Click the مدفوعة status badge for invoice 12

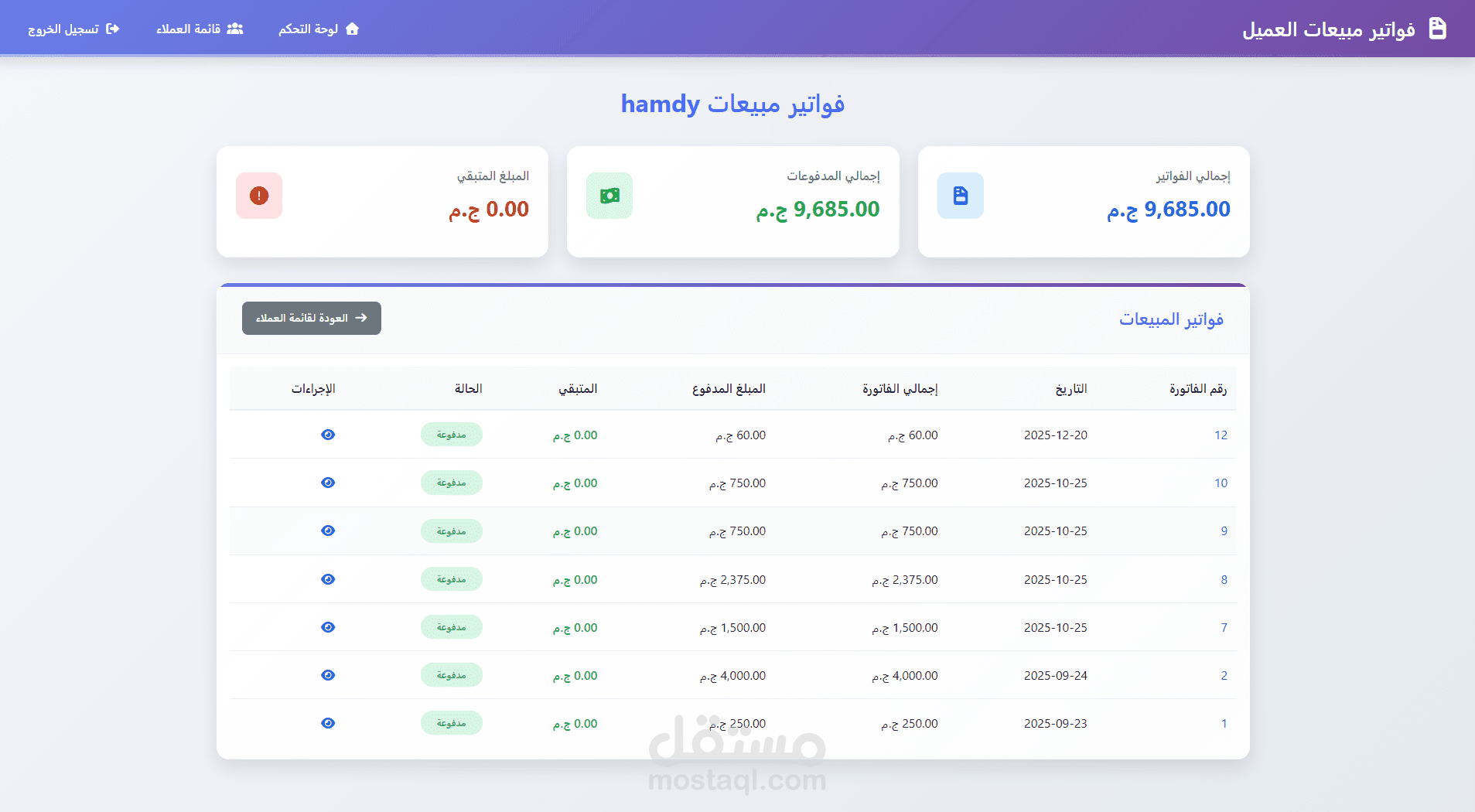click(x=452, y=435)
